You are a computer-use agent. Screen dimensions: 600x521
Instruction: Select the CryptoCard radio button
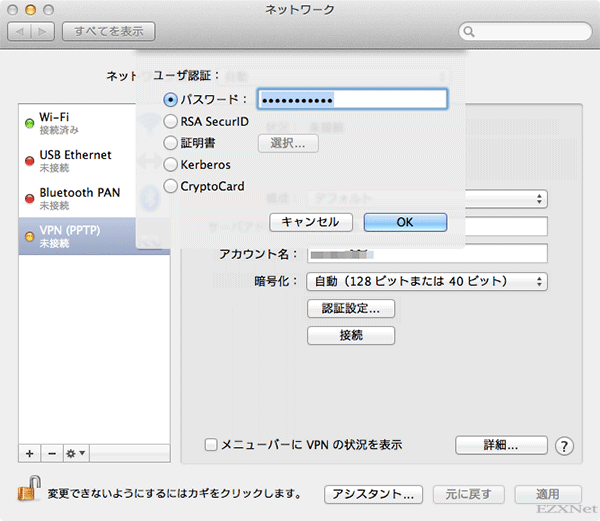point(170,186)
